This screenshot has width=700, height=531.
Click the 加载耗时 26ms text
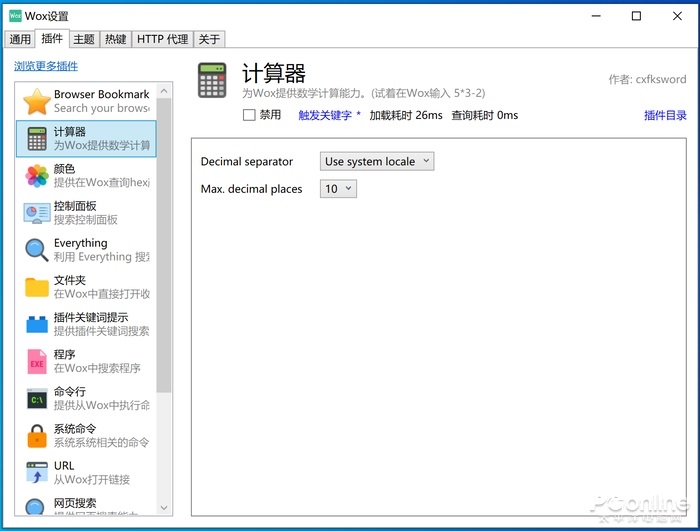pyautogui.click(x=406, y=115)
